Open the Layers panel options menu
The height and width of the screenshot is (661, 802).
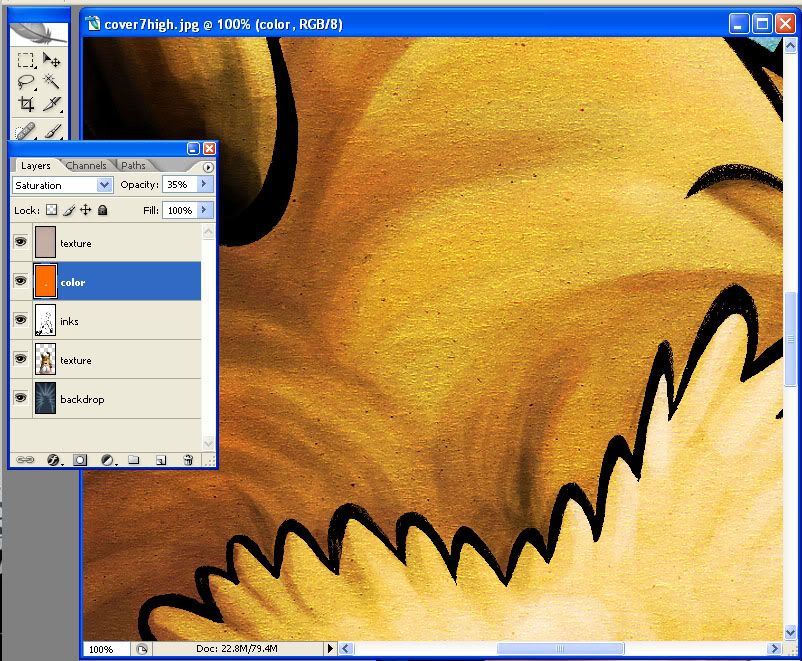point(208,167)
